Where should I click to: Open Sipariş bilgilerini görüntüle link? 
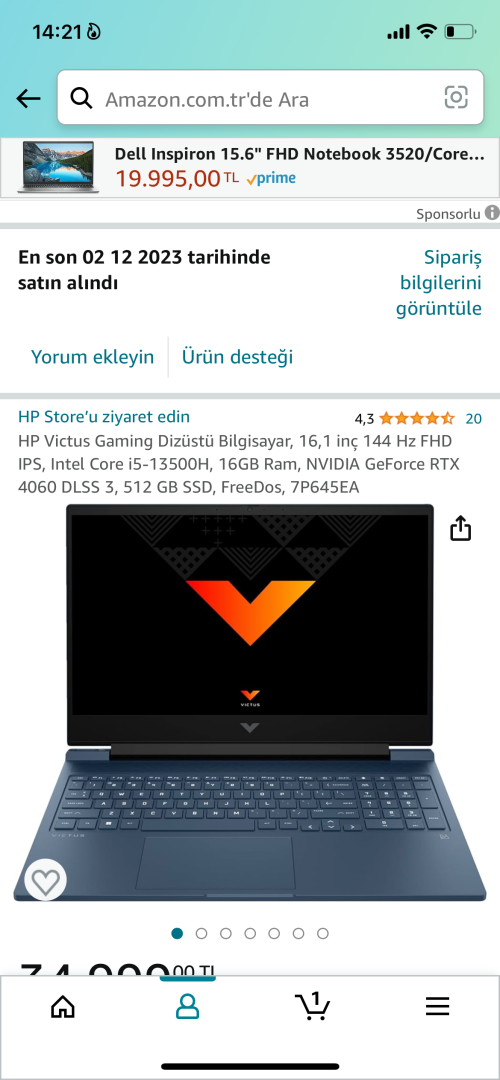tap(439, 283)
